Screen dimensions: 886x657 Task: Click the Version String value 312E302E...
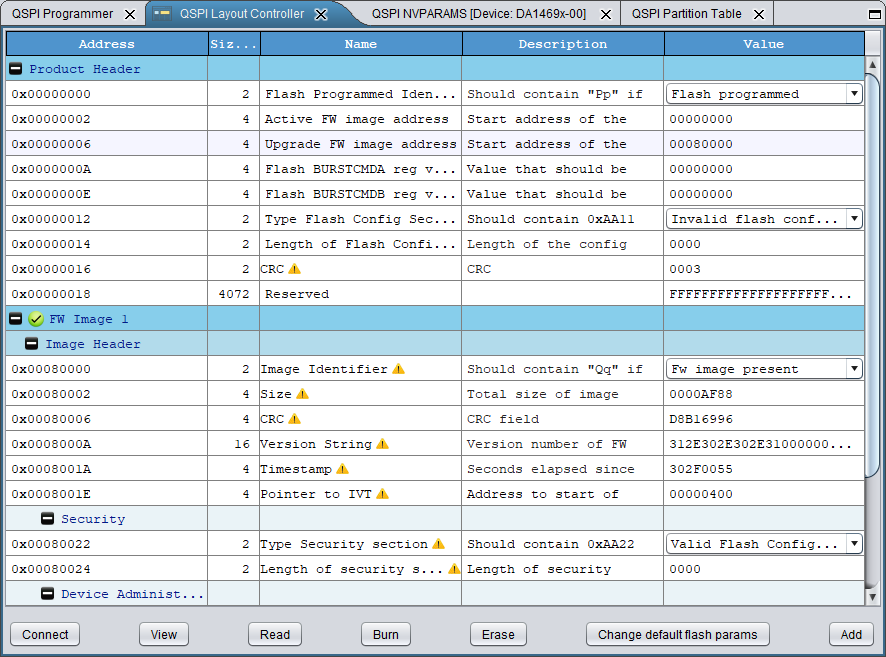click(x=764, y=444)
